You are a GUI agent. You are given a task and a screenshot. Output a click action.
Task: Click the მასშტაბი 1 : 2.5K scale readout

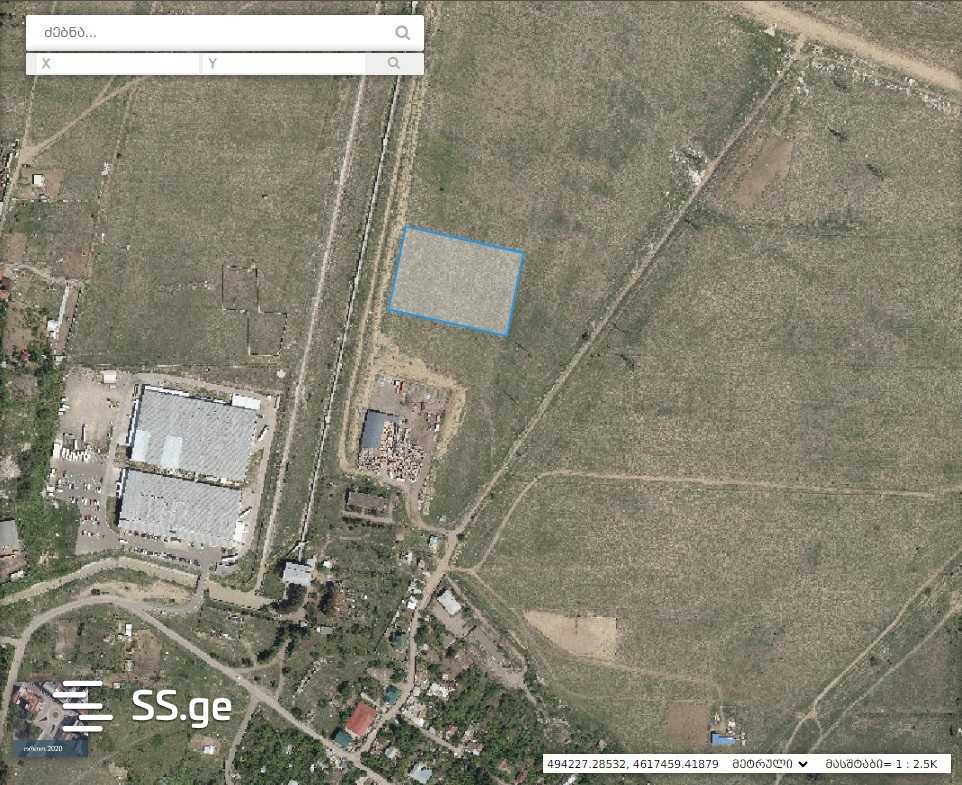pos(881,764)
